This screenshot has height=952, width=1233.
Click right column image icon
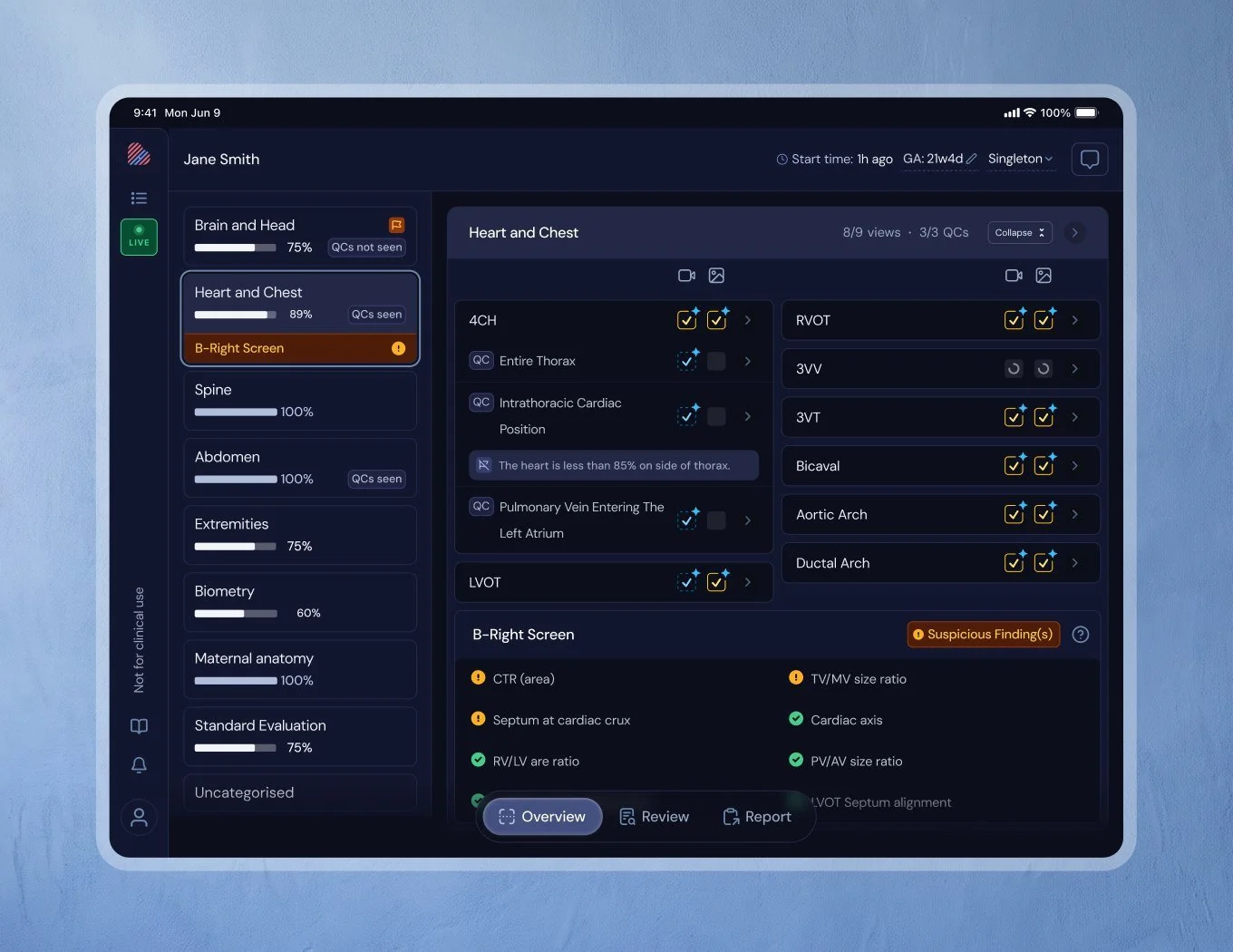(1044, 276)
